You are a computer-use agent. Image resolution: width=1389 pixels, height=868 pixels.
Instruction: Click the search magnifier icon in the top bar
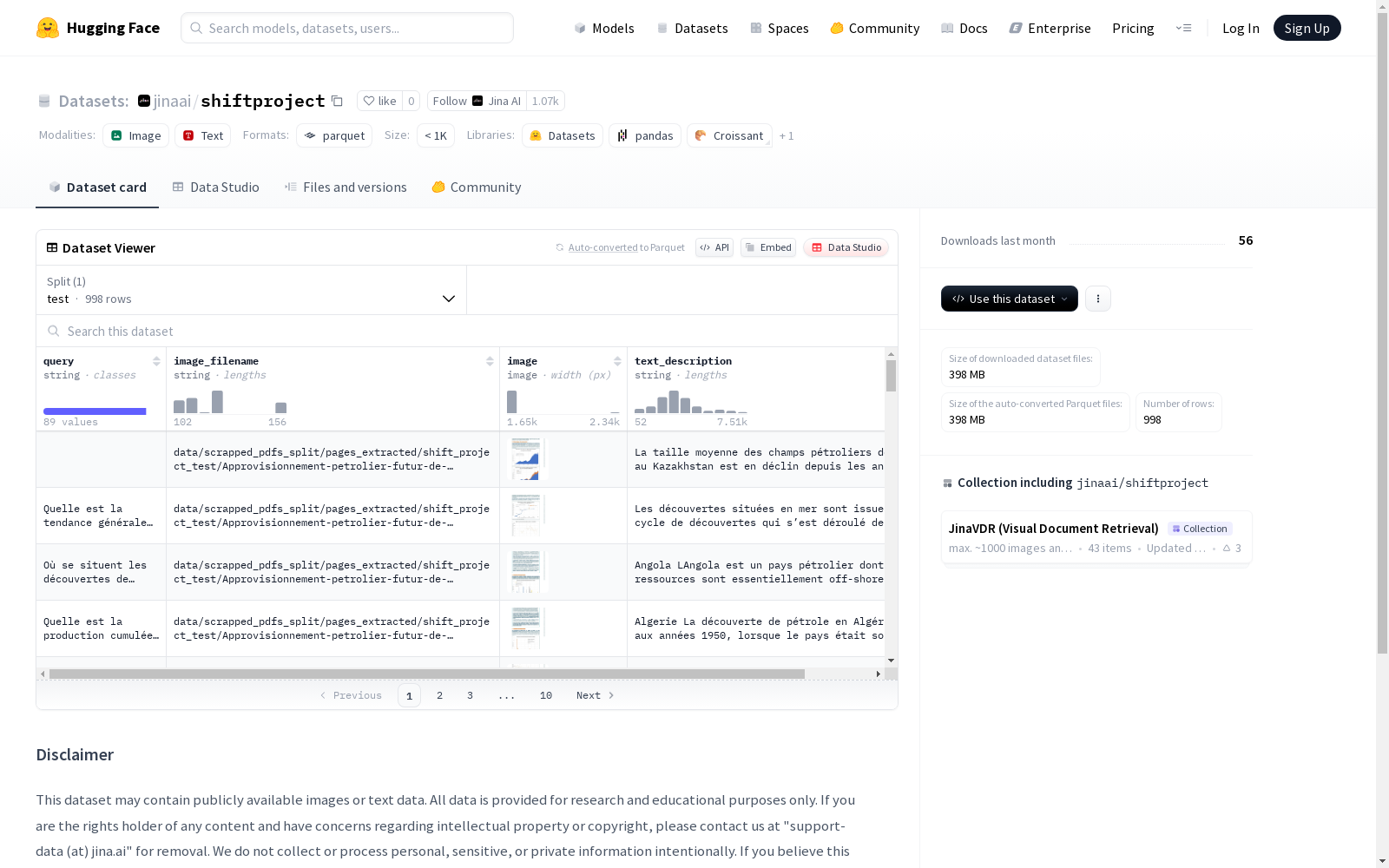click(196, 28)
